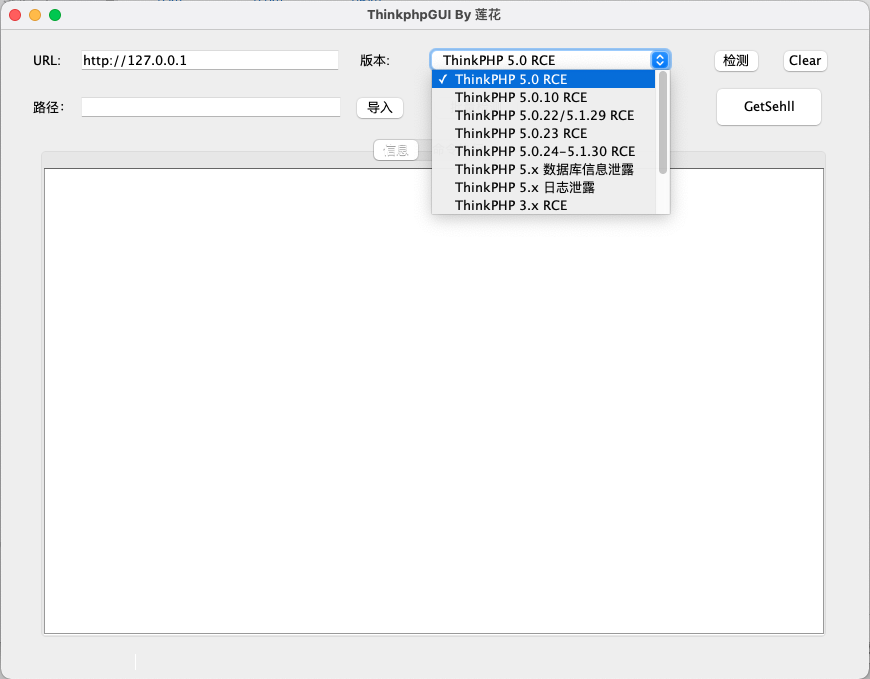Switch to the 信息 tab
This screenshot has height=679, width=870.
[x=396, y=150]
